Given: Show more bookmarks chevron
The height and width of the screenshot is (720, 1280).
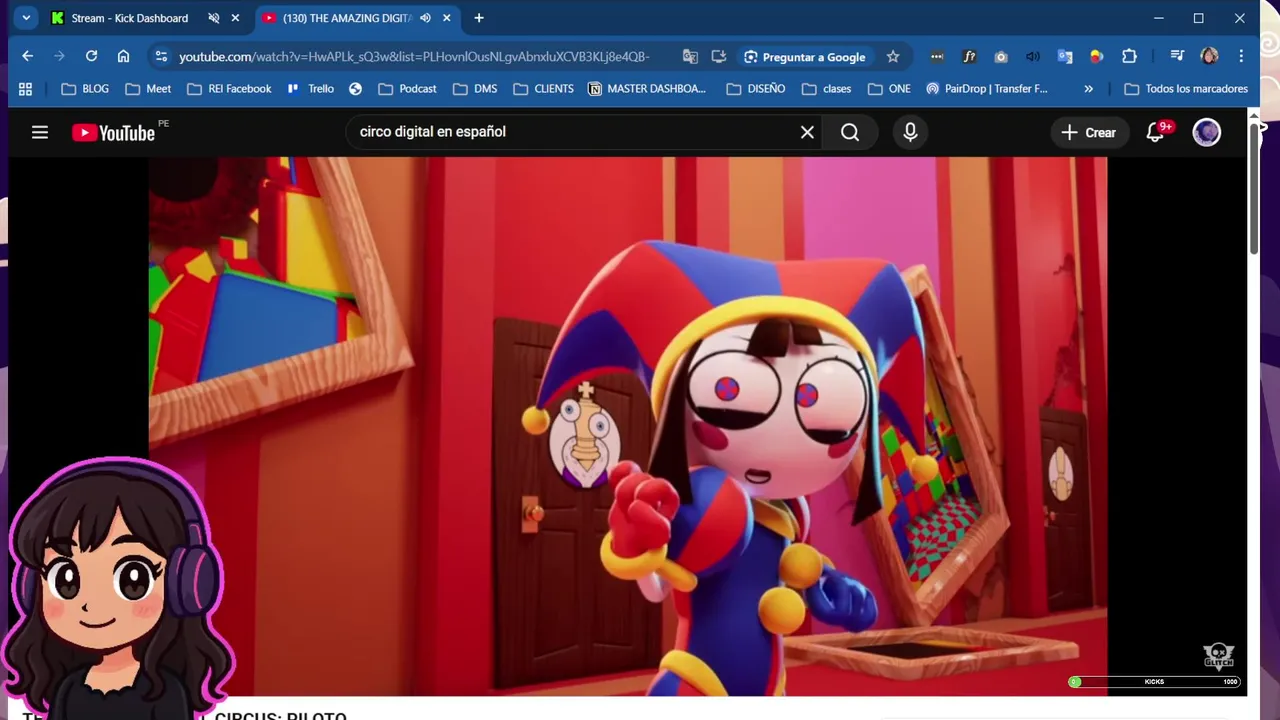Looking at the screenshot, I should (1088, 89).
